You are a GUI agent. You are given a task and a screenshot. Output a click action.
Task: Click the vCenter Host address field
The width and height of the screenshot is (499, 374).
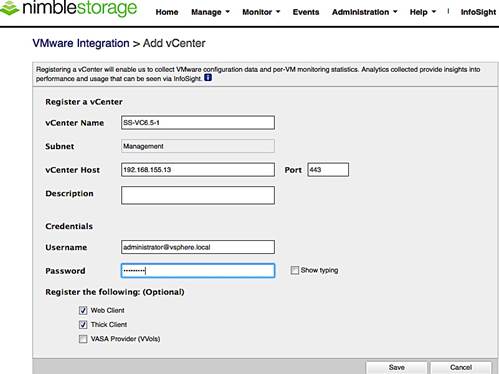198,170
